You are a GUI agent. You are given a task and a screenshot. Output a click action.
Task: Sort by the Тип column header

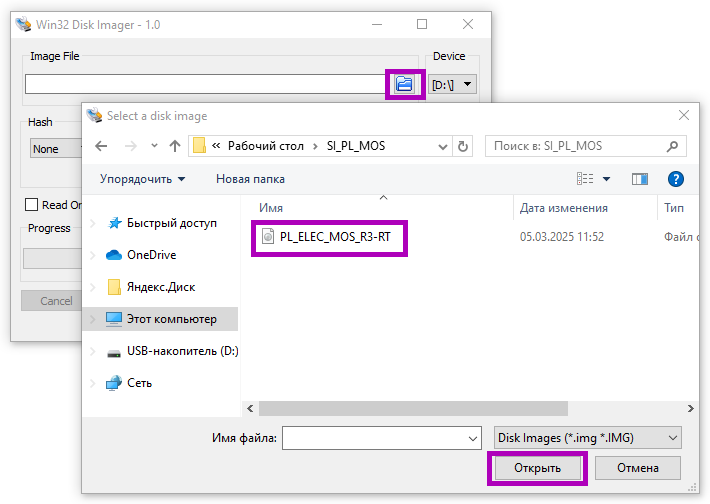coord(674,208)
